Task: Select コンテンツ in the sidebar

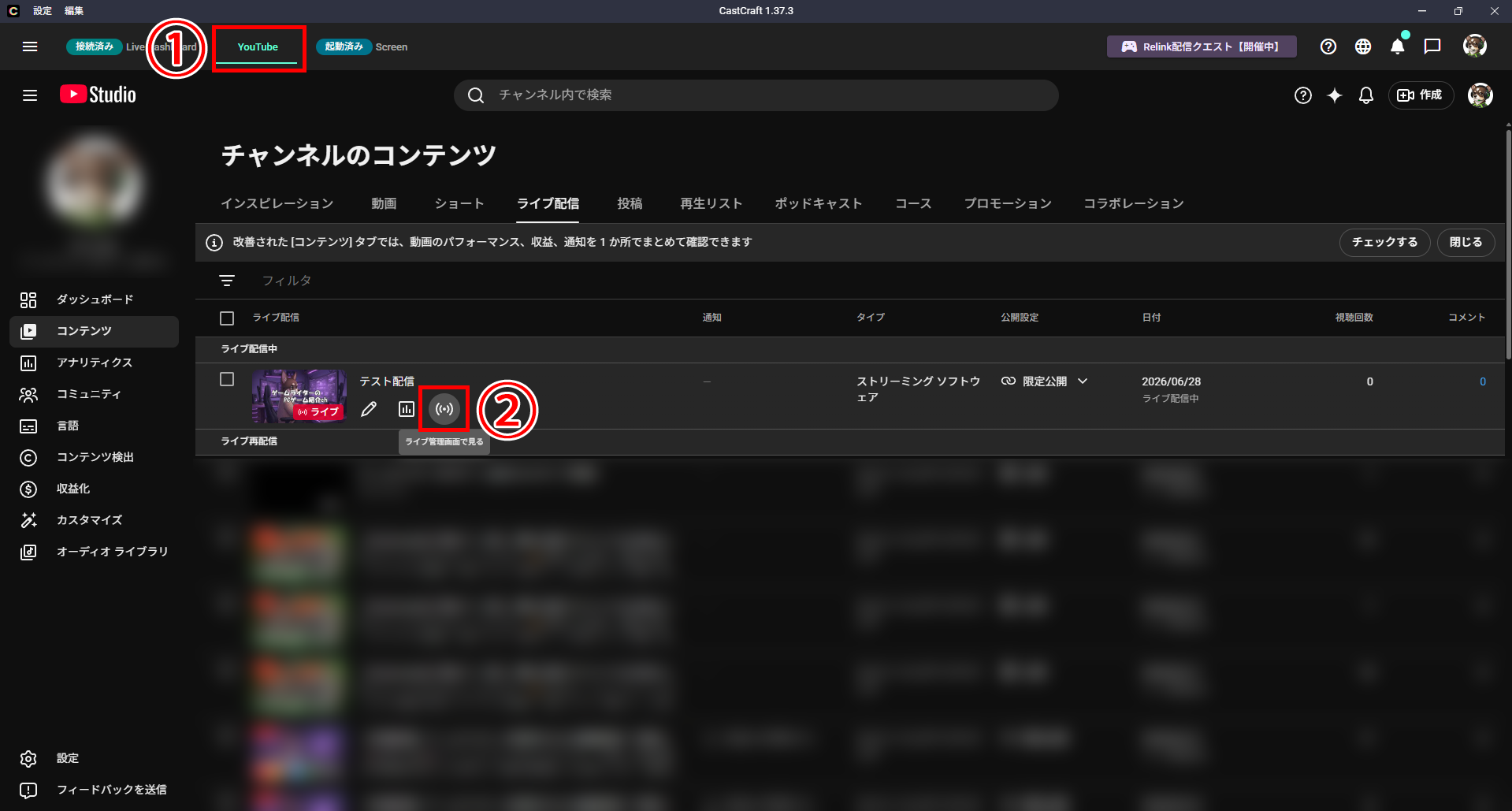Action: coord(94,331)
